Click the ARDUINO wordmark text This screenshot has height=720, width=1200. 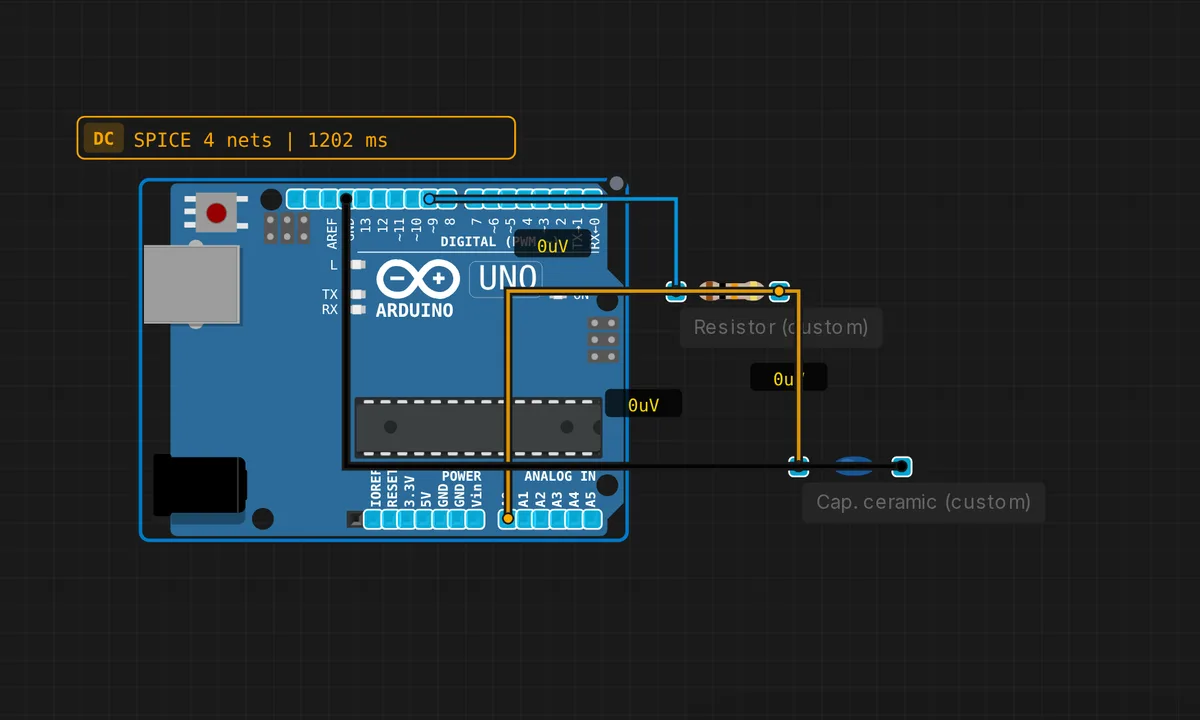point(414,310)
